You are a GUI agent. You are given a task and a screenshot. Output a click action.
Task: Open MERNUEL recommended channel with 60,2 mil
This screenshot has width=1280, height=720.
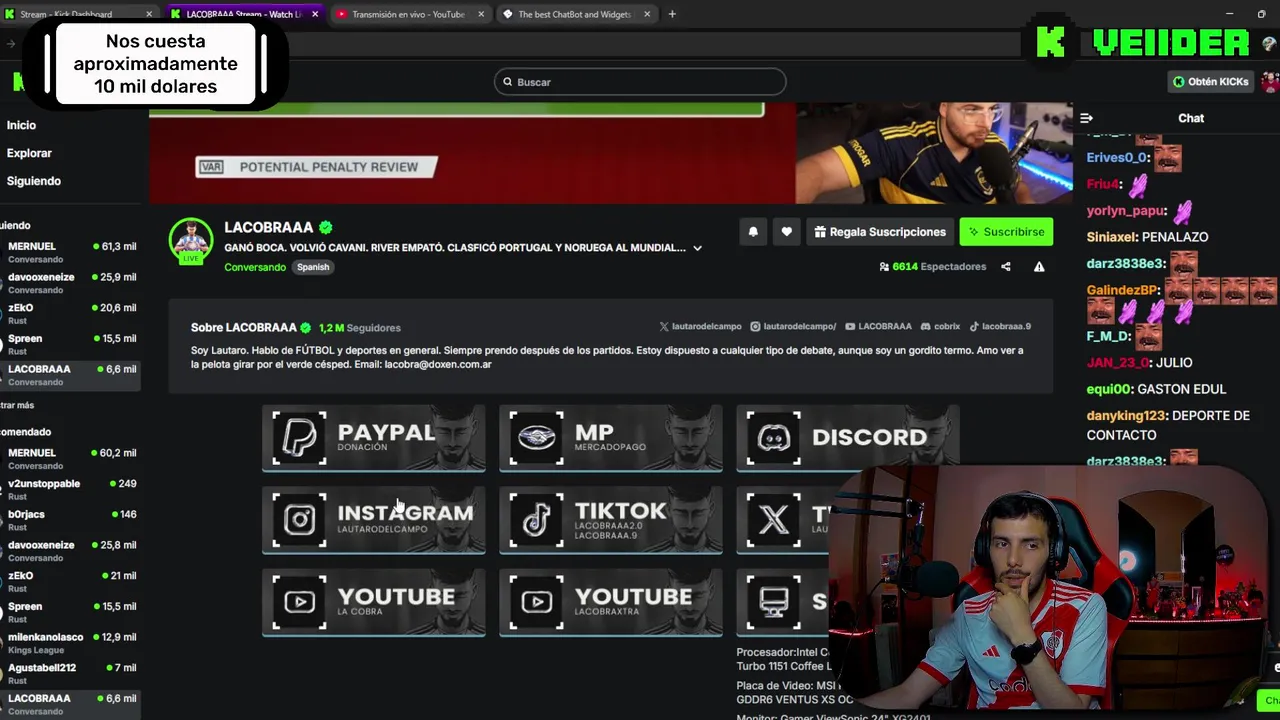70,459
